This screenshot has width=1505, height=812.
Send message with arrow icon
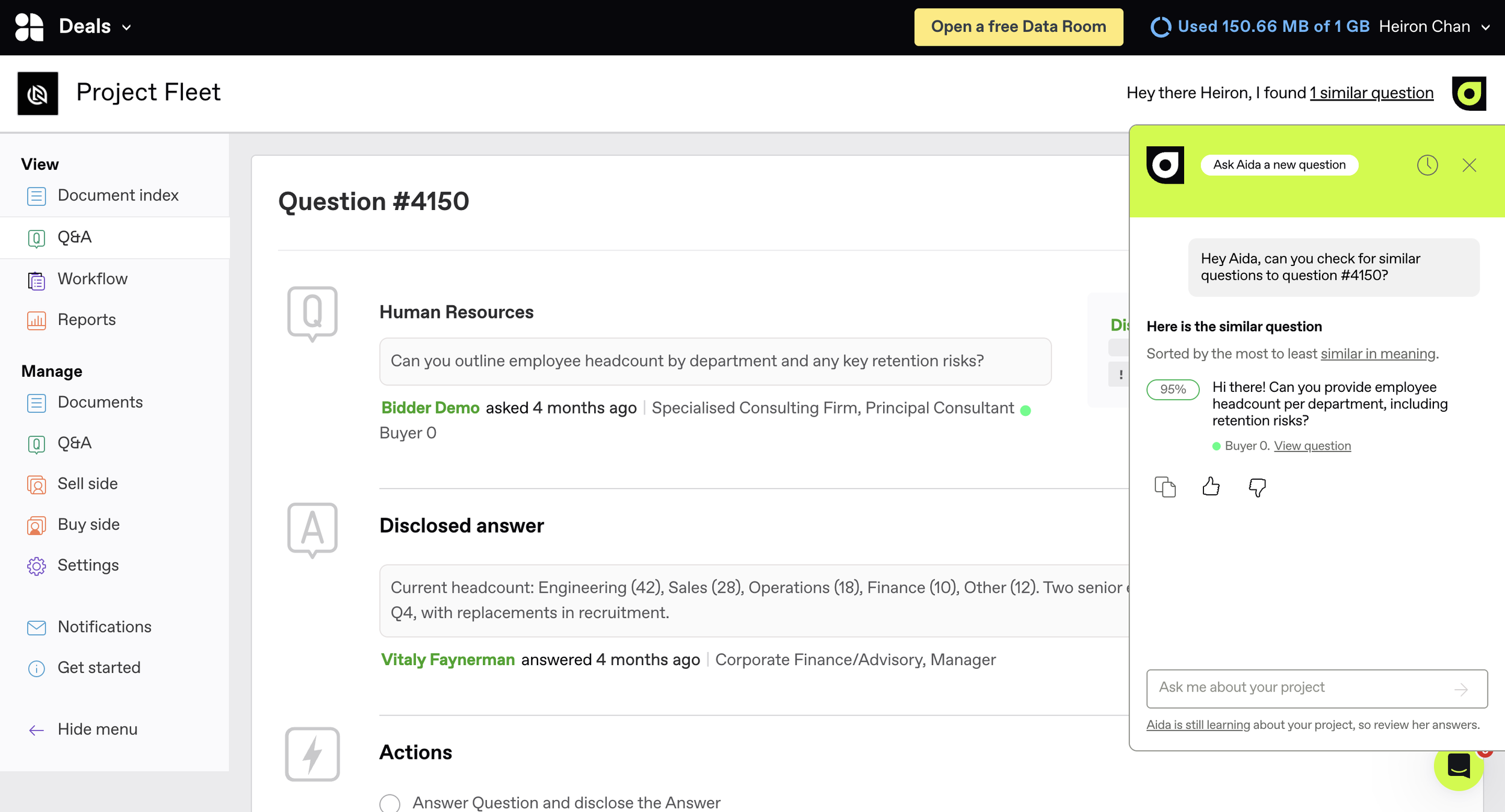pos(1461,689)
